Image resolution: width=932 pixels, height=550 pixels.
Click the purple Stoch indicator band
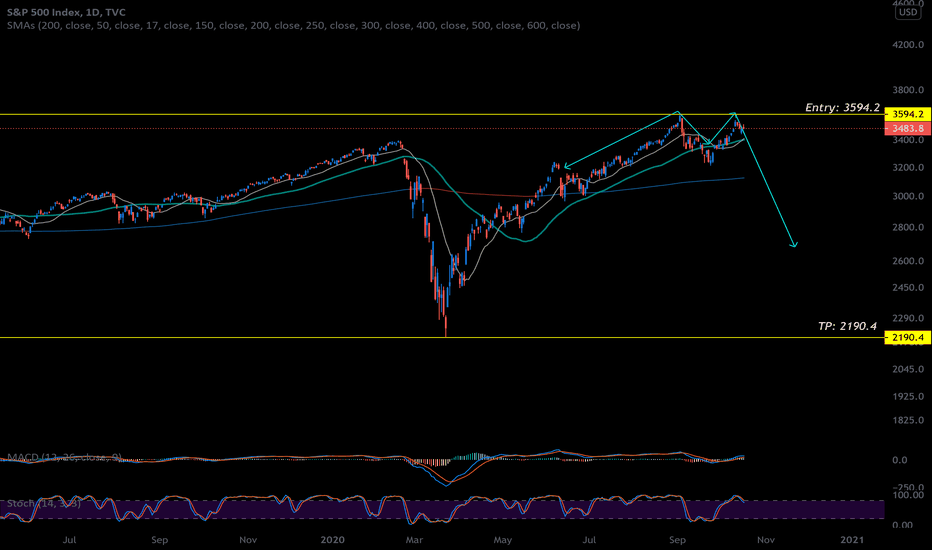(442, 510)
